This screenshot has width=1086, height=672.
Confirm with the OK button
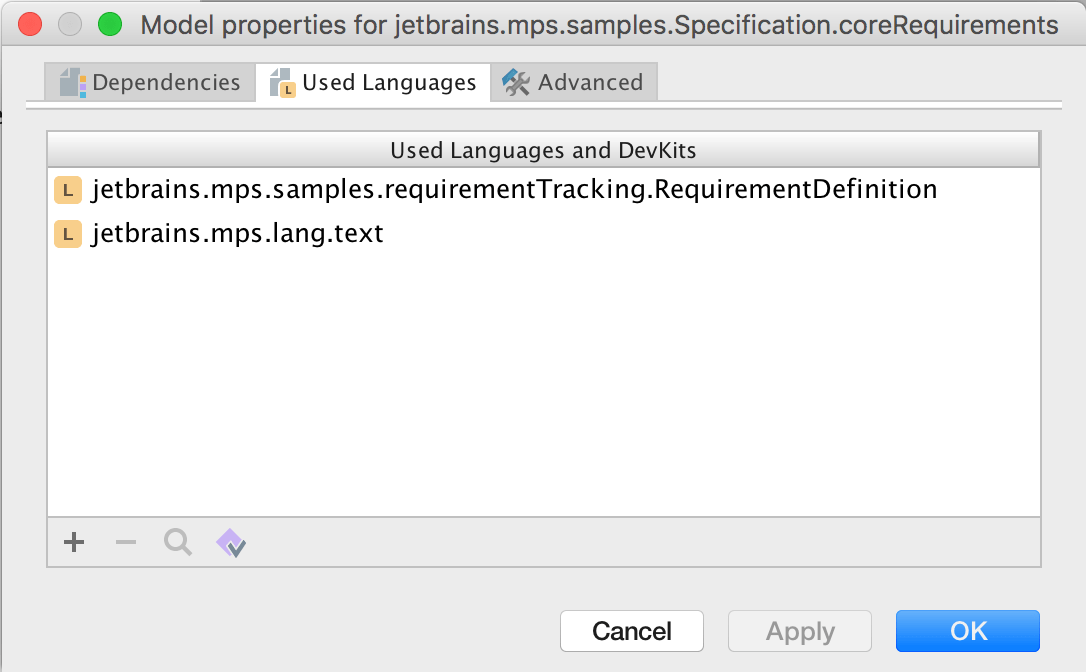[968, 631]
